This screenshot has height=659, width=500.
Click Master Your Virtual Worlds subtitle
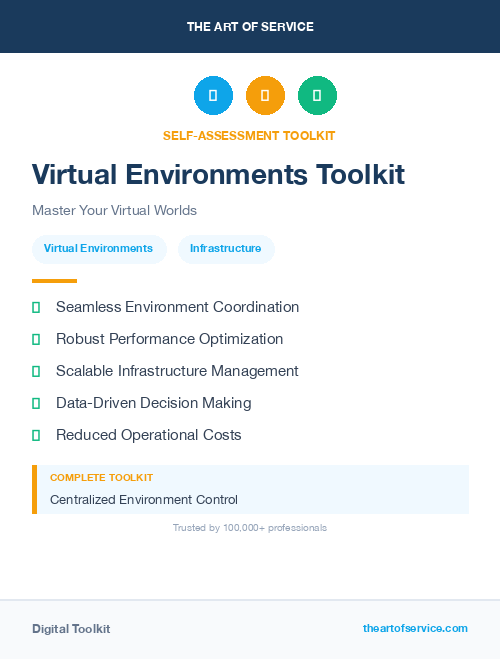[114, 210]
